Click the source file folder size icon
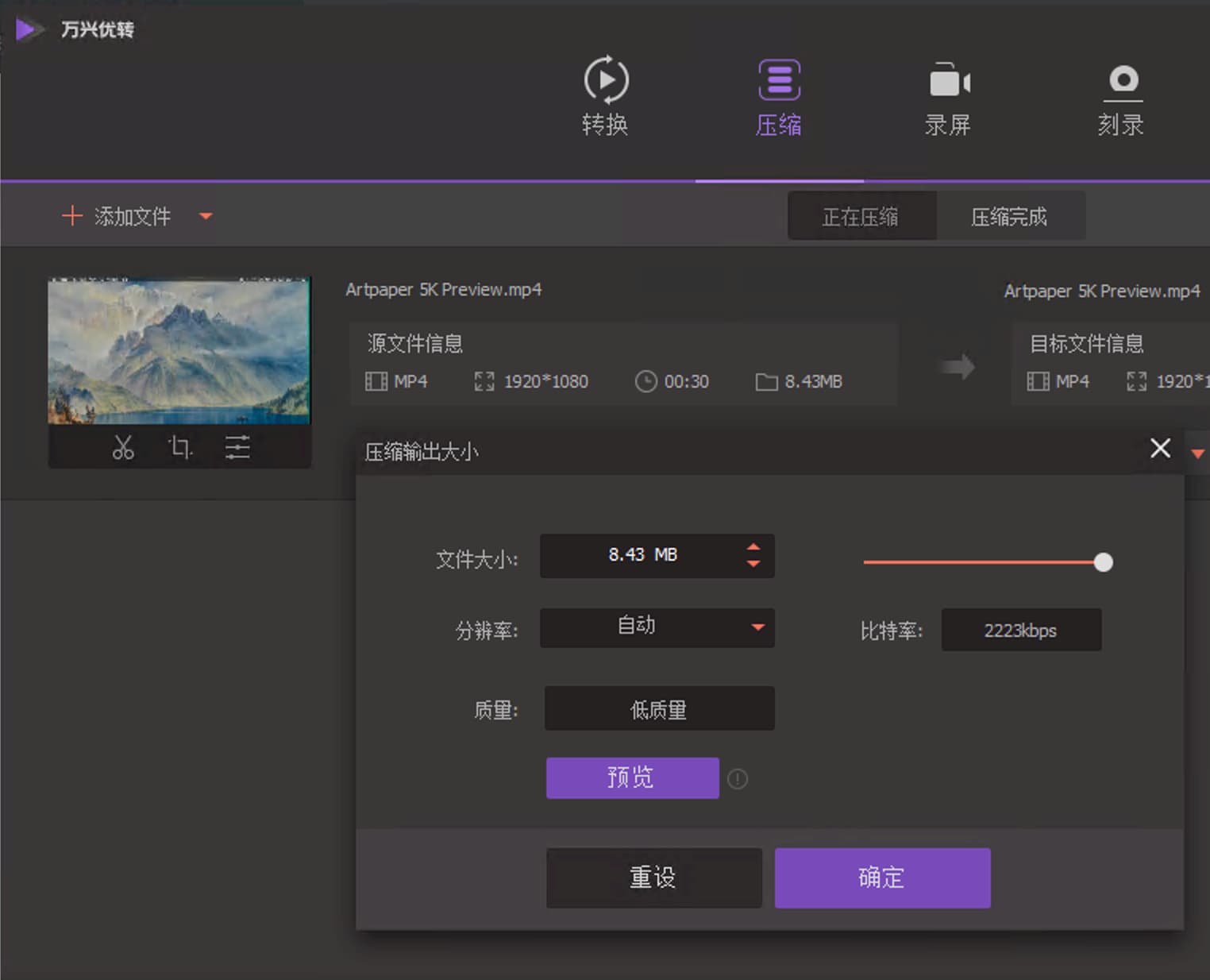The image size is (1210, 980). [766, 382]
